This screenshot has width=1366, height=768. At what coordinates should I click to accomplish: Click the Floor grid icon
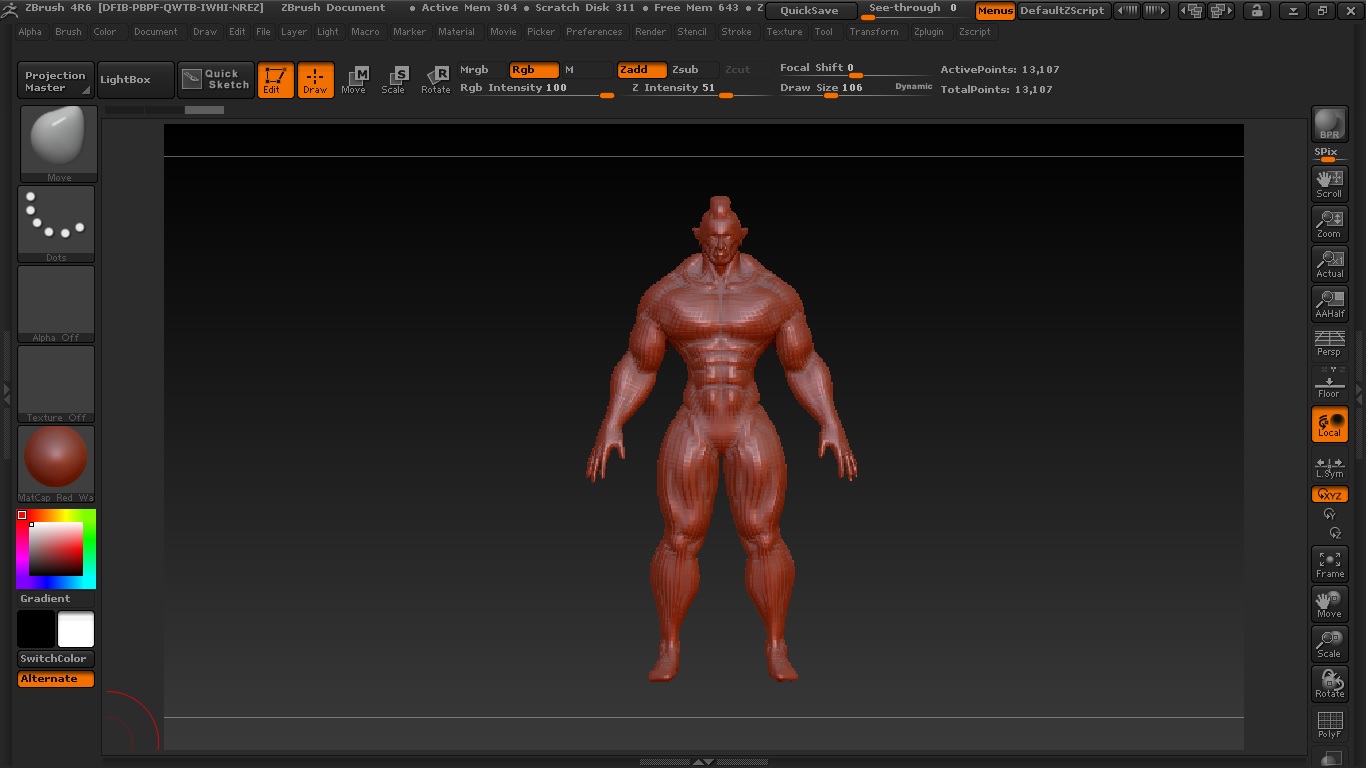point(1329,384)
